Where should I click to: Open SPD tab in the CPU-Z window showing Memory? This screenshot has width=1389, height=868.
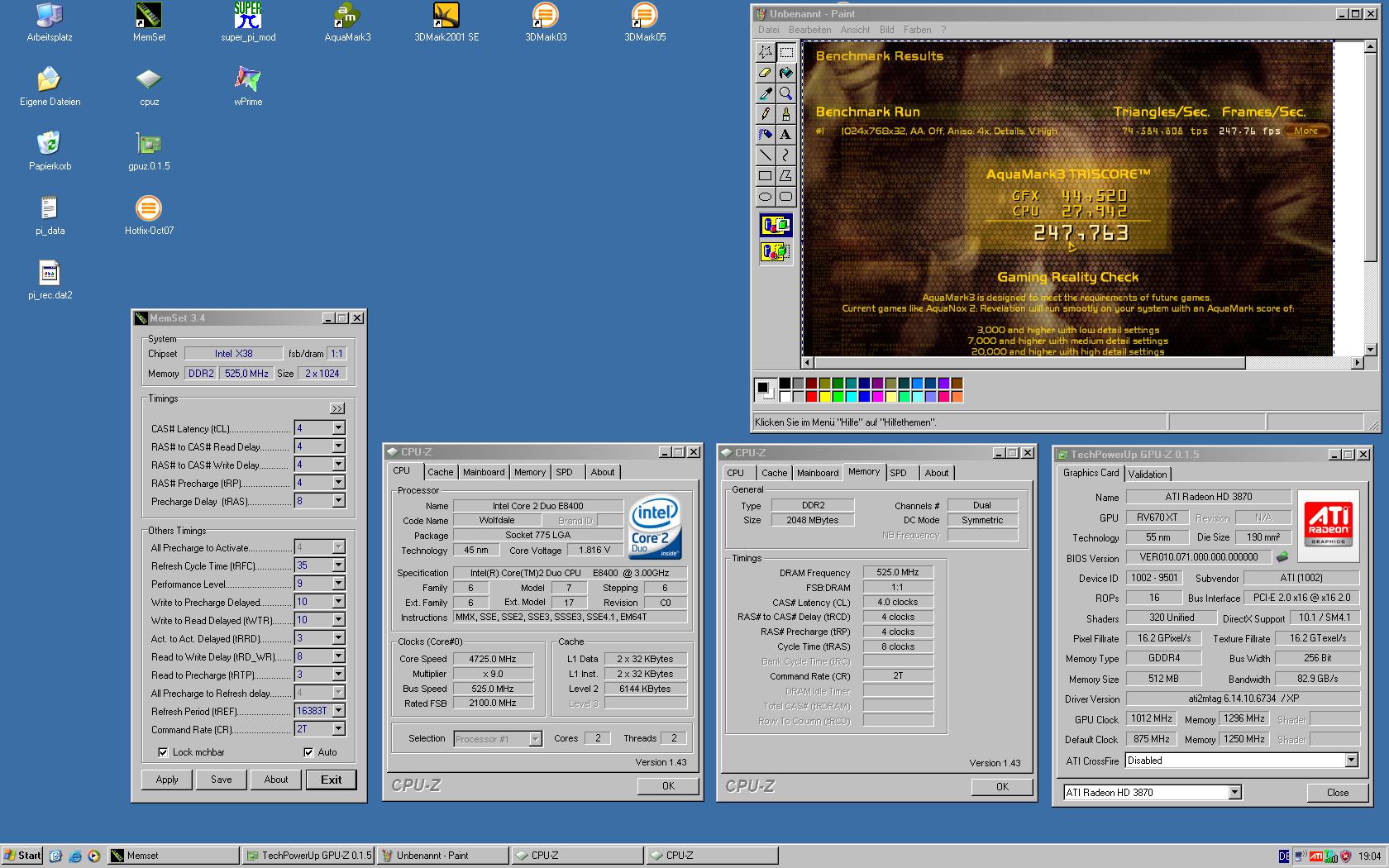pyautogui.click(x=898, y=473)
